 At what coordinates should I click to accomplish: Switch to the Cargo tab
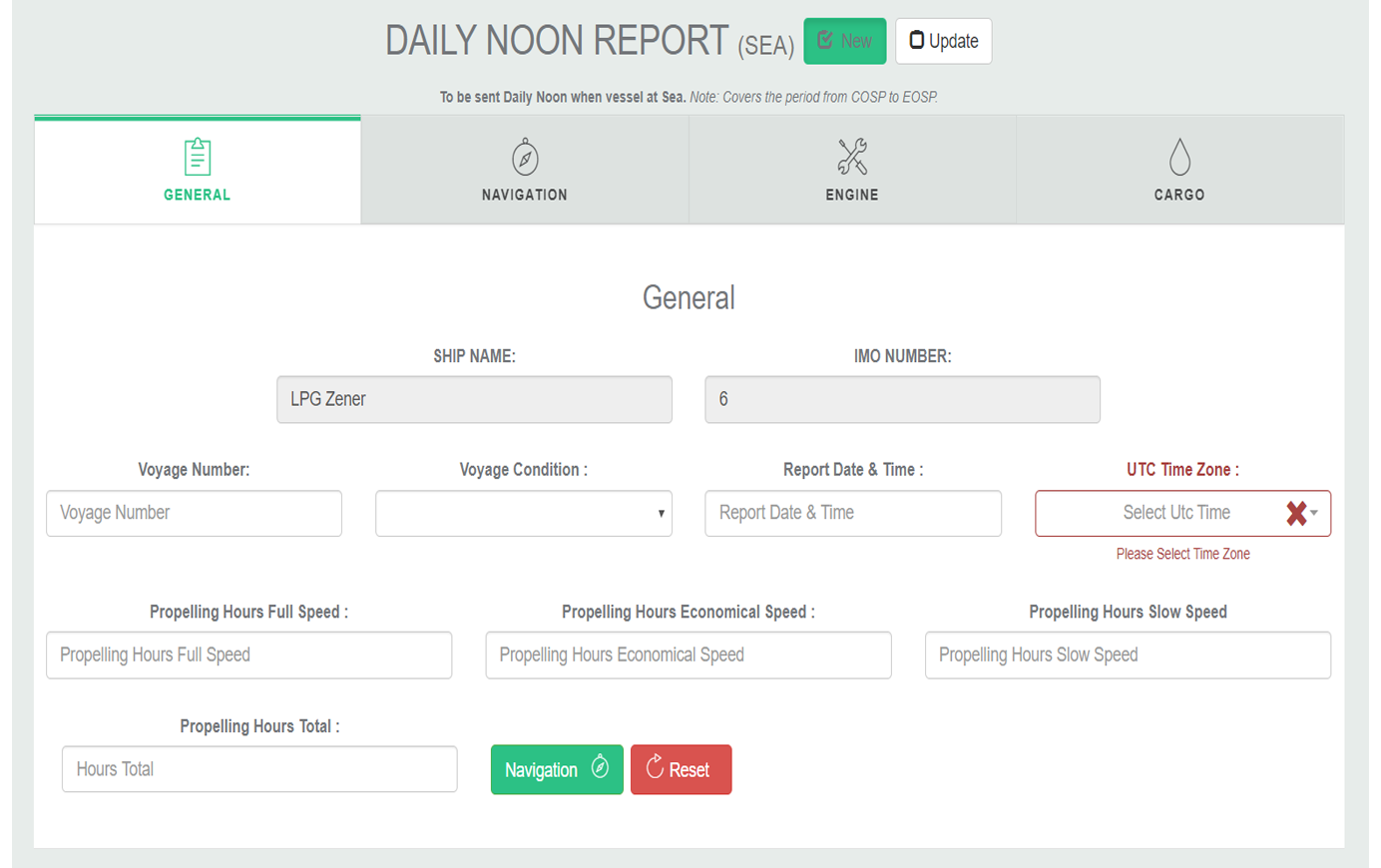point(1179,171)
